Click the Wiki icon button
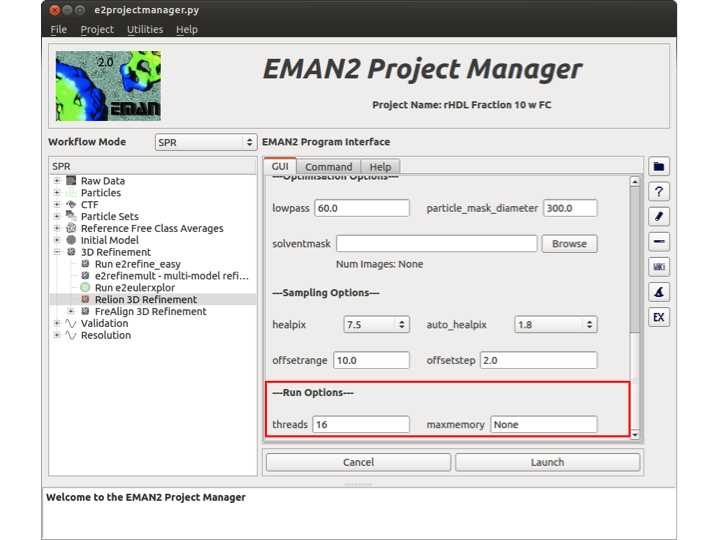The height and width of the screenshot is (540, 720). pyautogui.click(x=659, y=267)
